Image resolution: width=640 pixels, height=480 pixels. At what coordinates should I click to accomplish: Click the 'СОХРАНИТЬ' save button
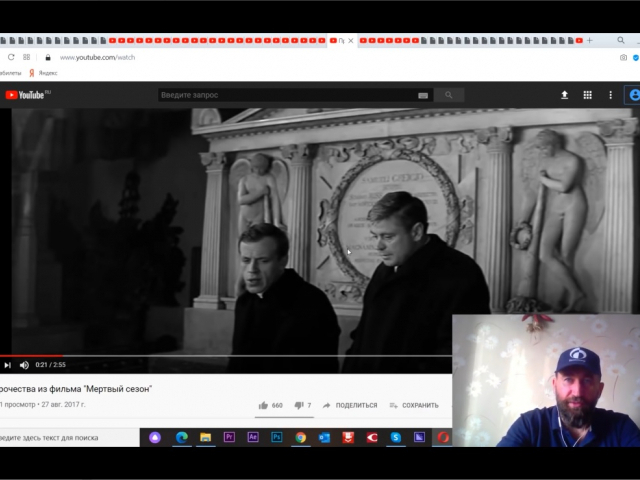414,405
